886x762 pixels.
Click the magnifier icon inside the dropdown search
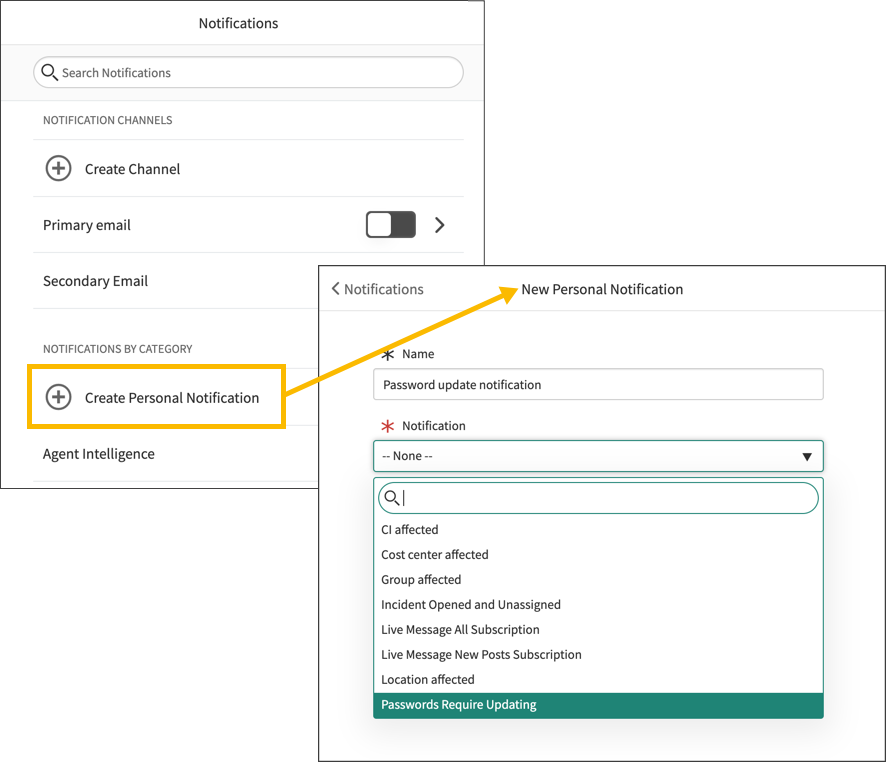(x=392, y=498)
